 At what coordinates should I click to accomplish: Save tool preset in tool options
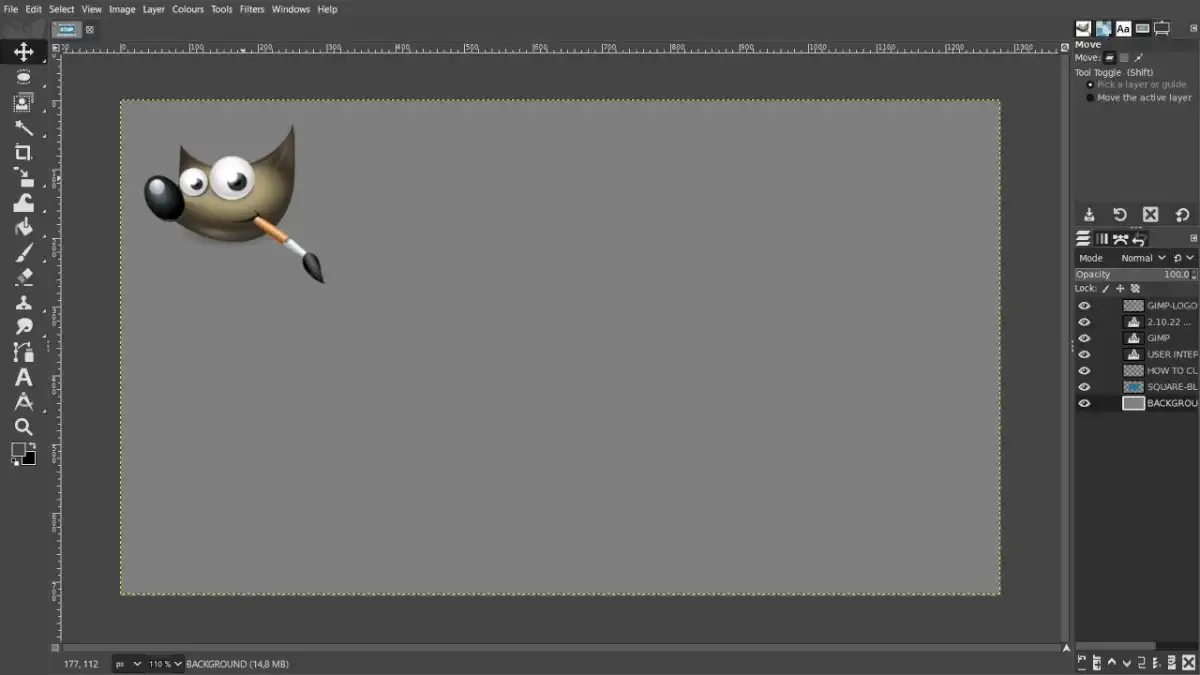1089,215
